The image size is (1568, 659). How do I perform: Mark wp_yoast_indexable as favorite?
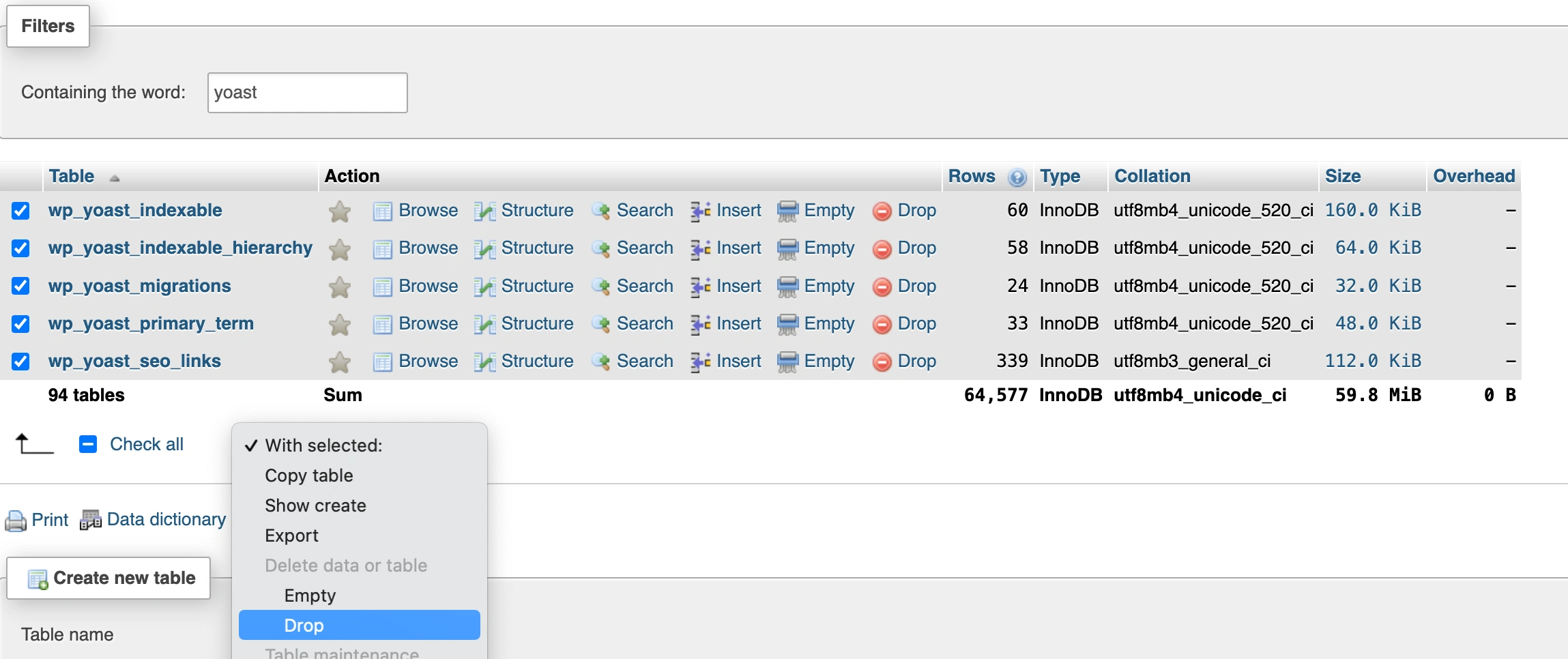pos(339,211)
